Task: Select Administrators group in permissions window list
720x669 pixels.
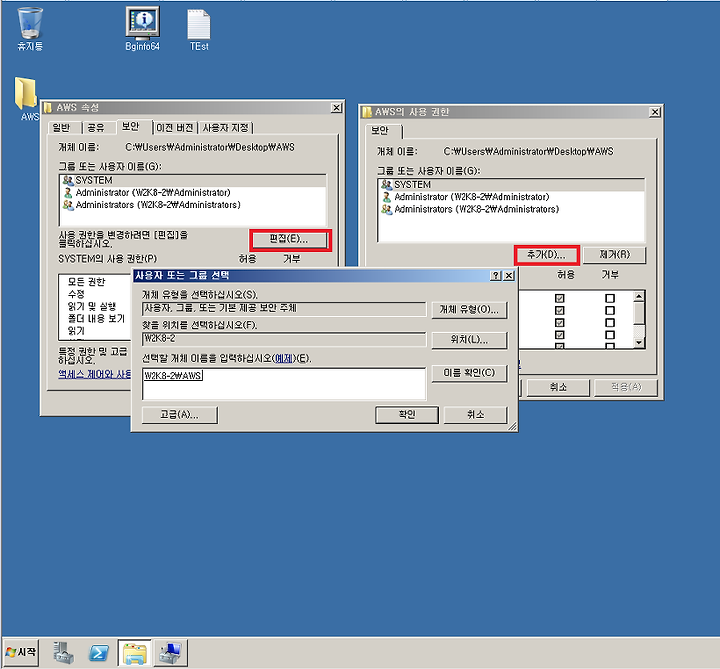Action: pos(511,209)
